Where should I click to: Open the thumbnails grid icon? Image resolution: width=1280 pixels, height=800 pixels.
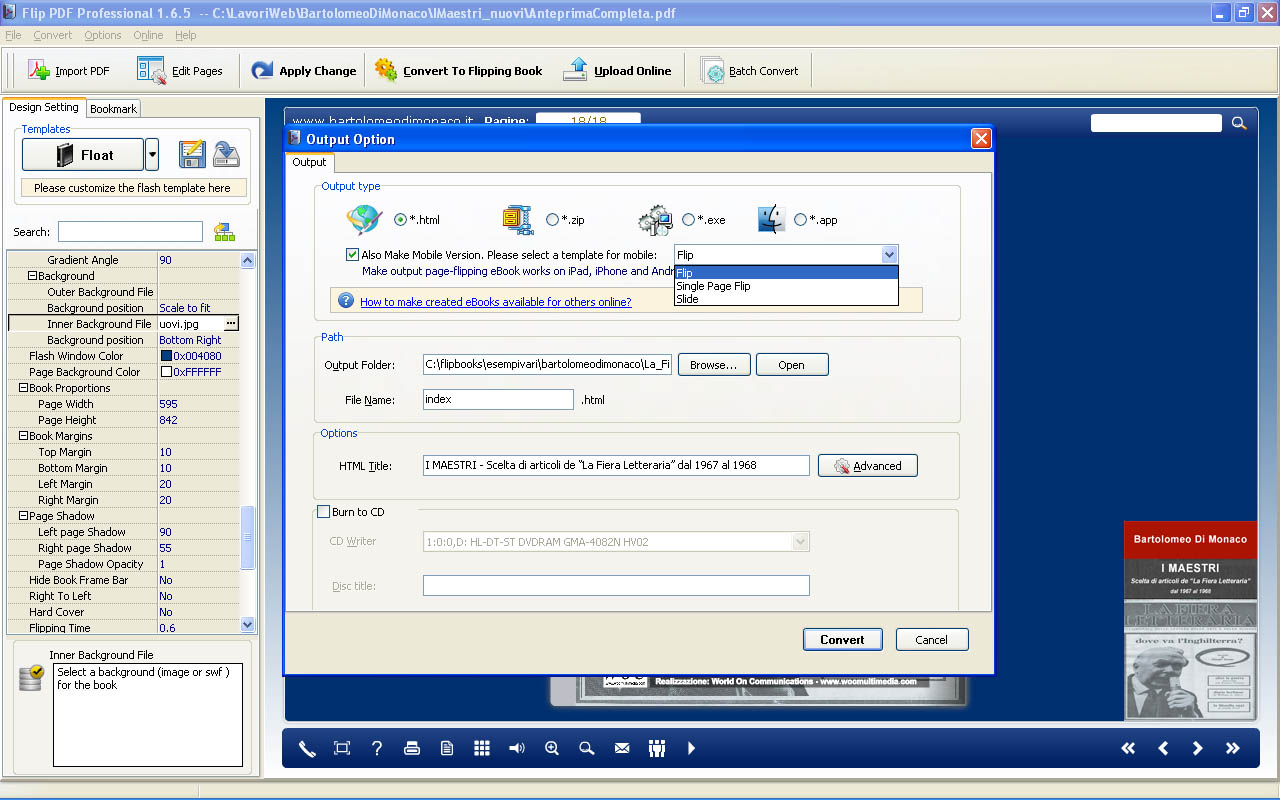coord(482,748)
